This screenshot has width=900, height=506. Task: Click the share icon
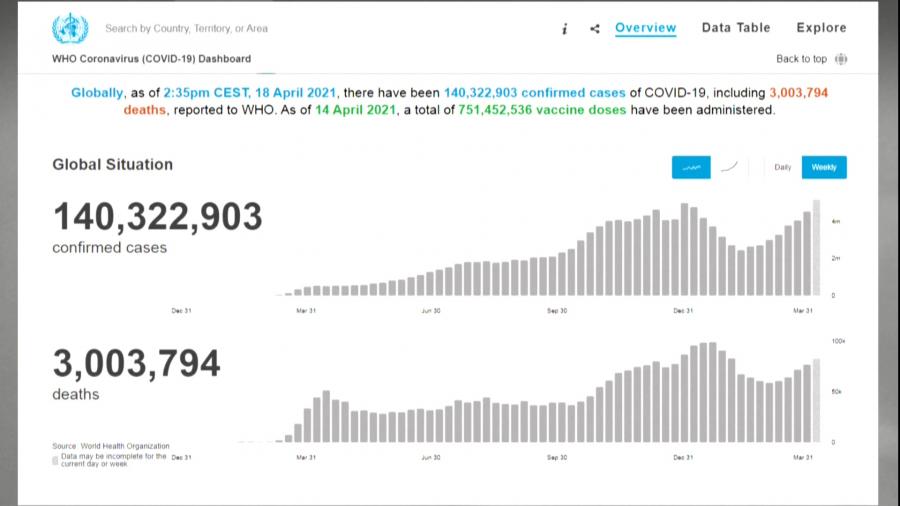595,29
